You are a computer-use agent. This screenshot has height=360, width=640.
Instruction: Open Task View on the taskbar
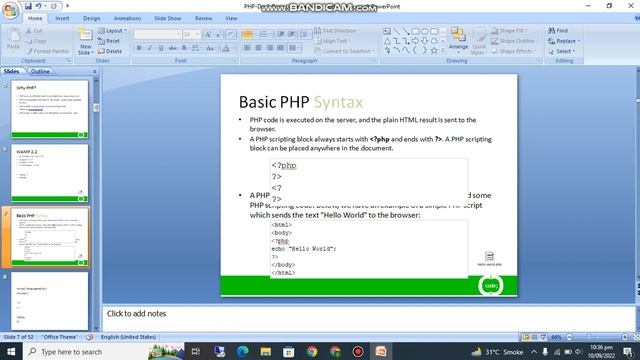click(196, 351)
